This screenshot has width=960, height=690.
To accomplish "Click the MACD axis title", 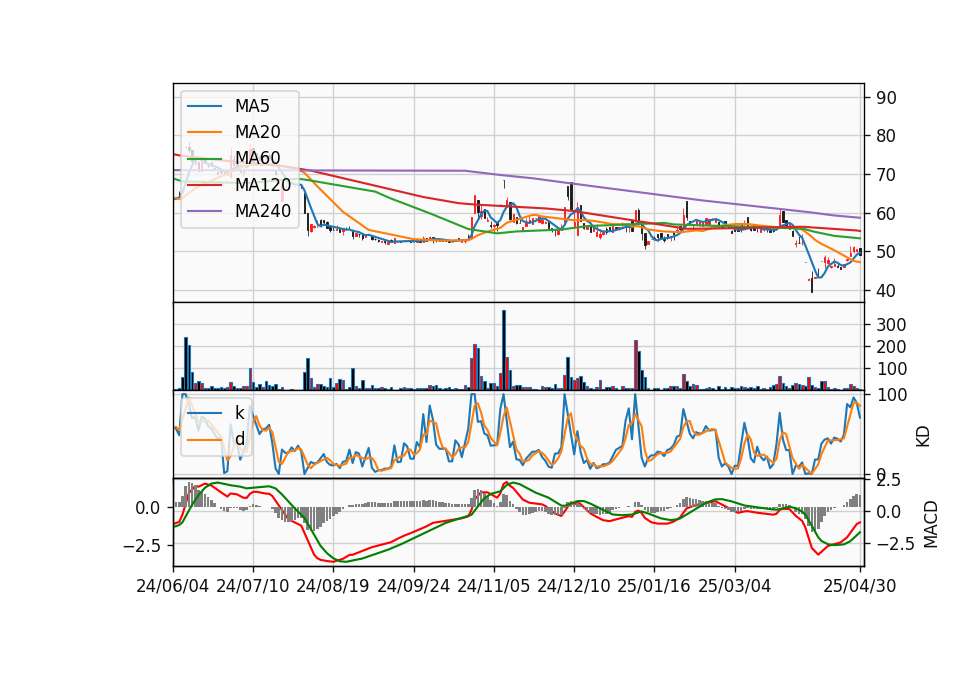I will [931, 524].
